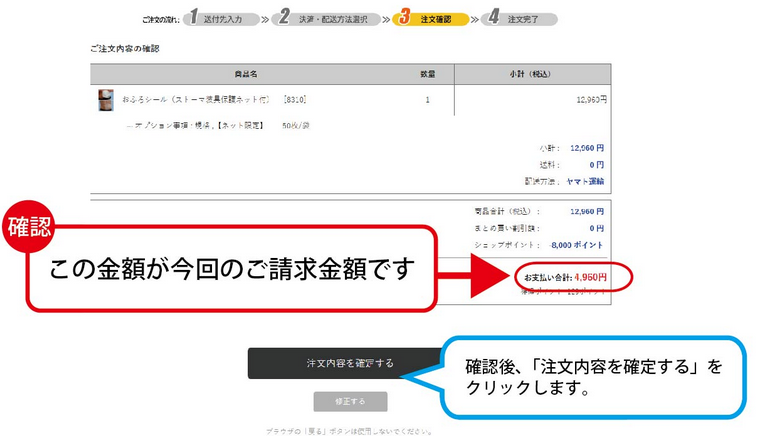The height and width of the screenshot is (436, 762).
Task: Click the step 4 number icon
Action: tap(493, 17)
